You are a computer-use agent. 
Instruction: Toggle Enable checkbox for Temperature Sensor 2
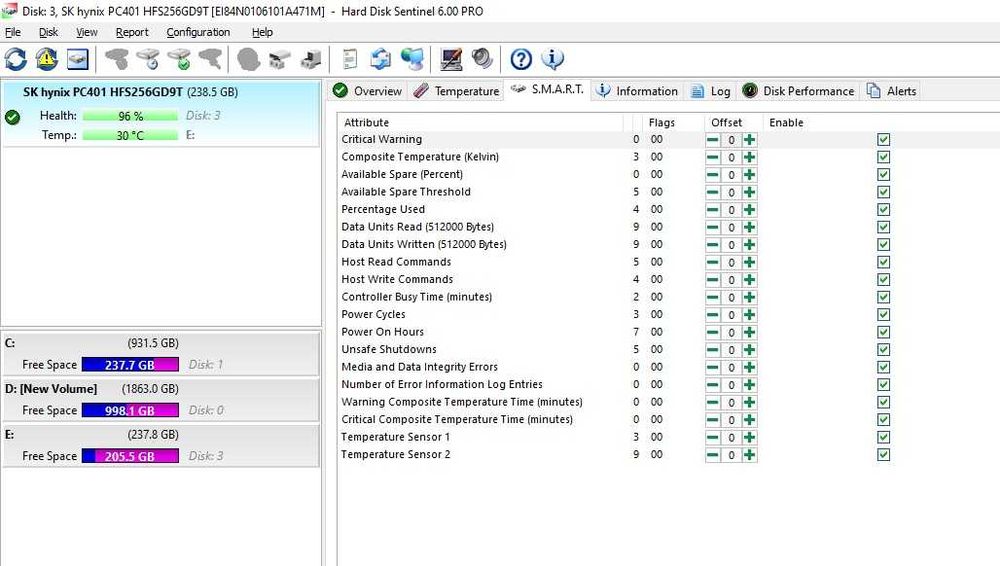(x=883, y=455)
